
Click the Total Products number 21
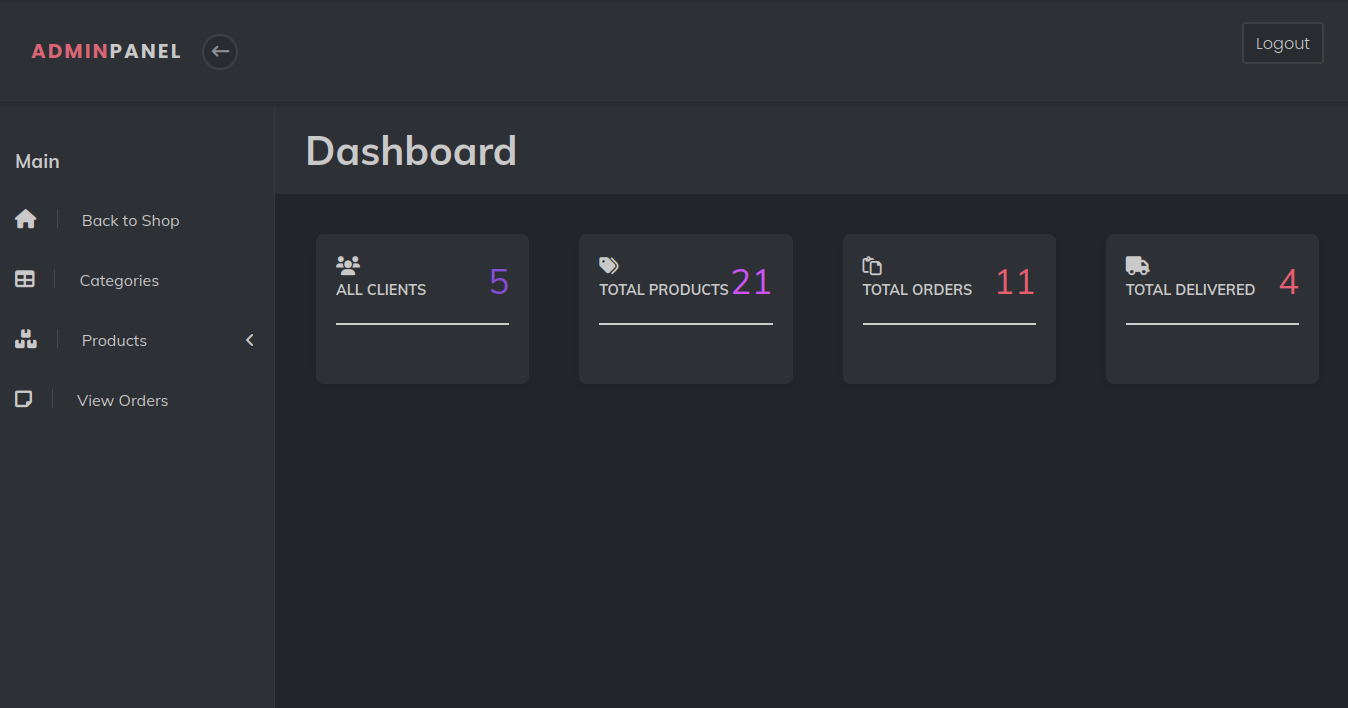tap(751, 282)
